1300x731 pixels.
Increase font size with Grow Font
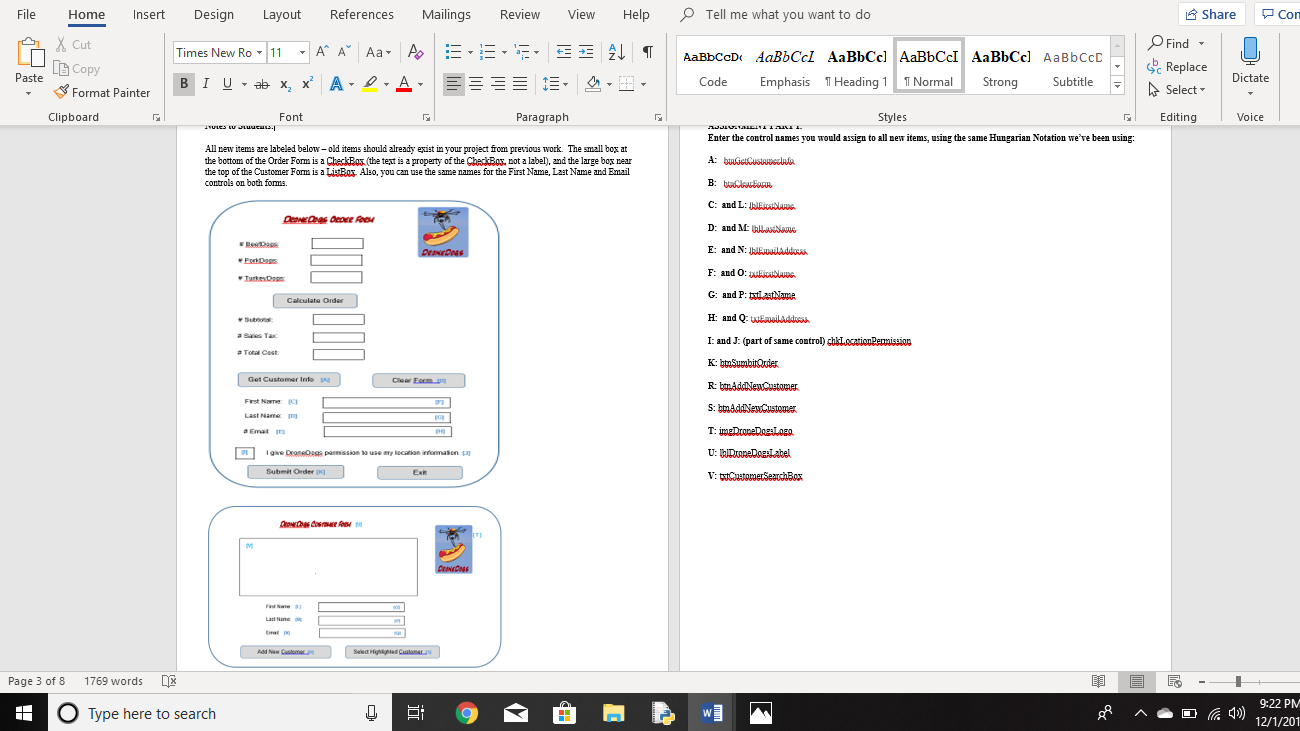[322, 52]
